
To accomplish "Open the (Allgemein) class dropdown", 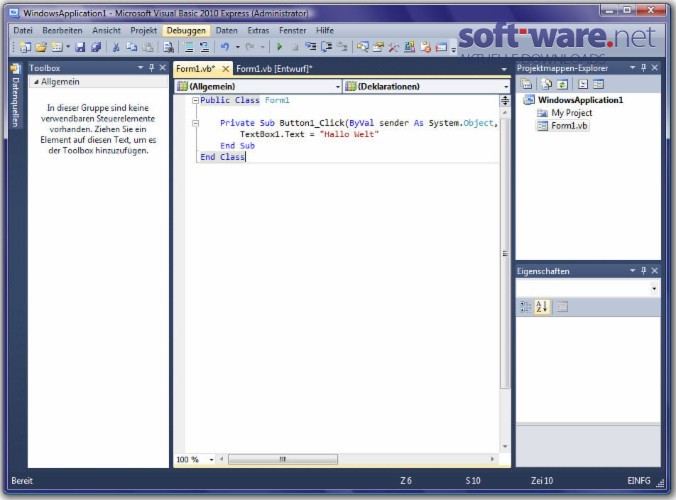I will coord(338,87).
